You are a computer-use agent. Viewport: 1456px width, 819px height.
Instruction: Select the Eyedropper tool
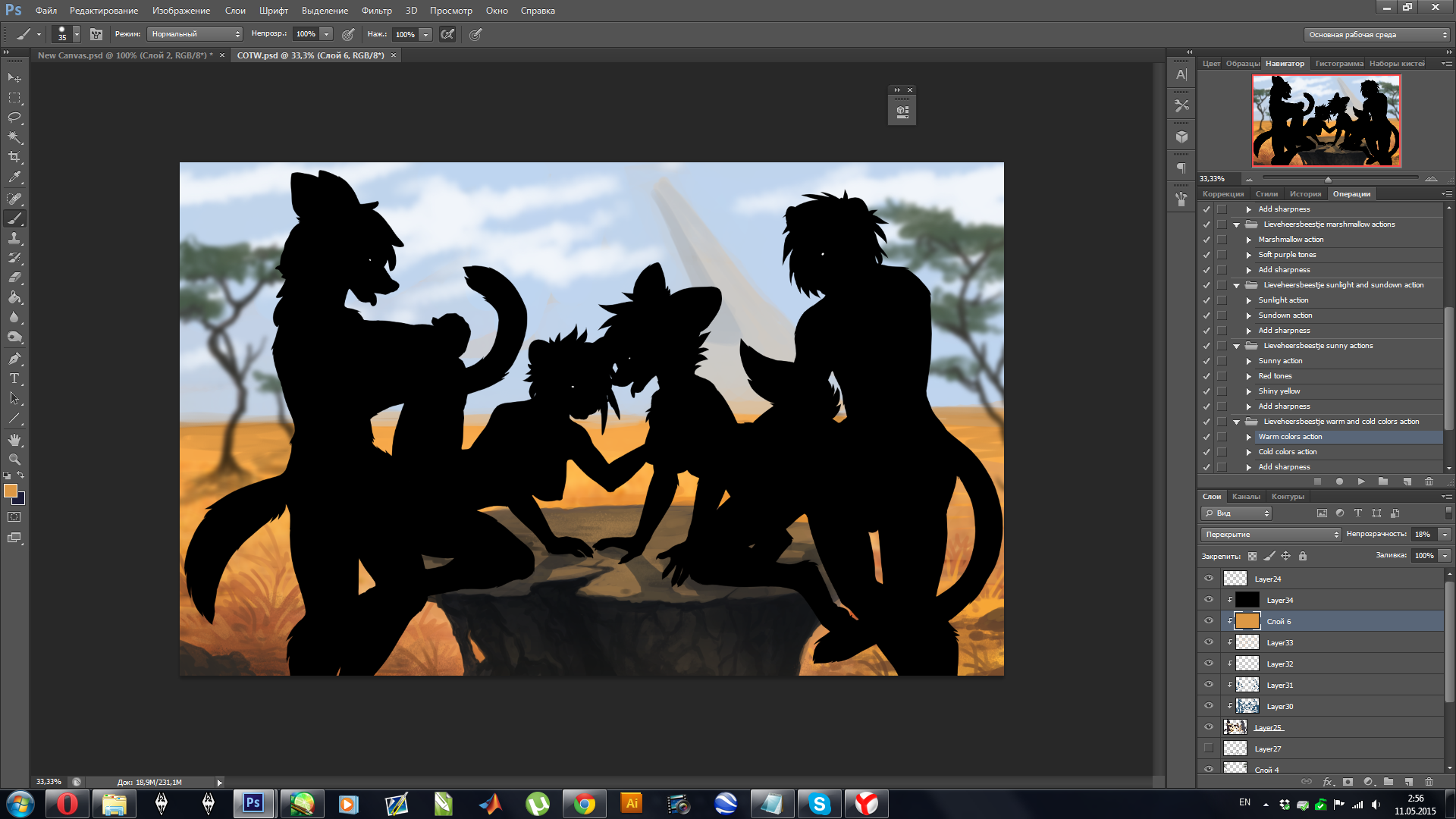pyautogui.click(x=14, y=177)
